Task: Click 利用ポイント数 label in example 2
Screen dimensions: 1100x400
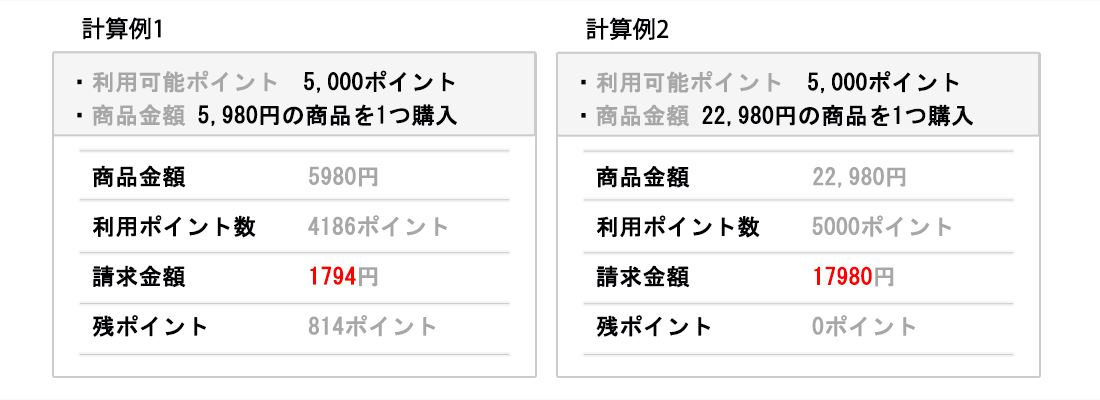Action: [x=677, y=227]
